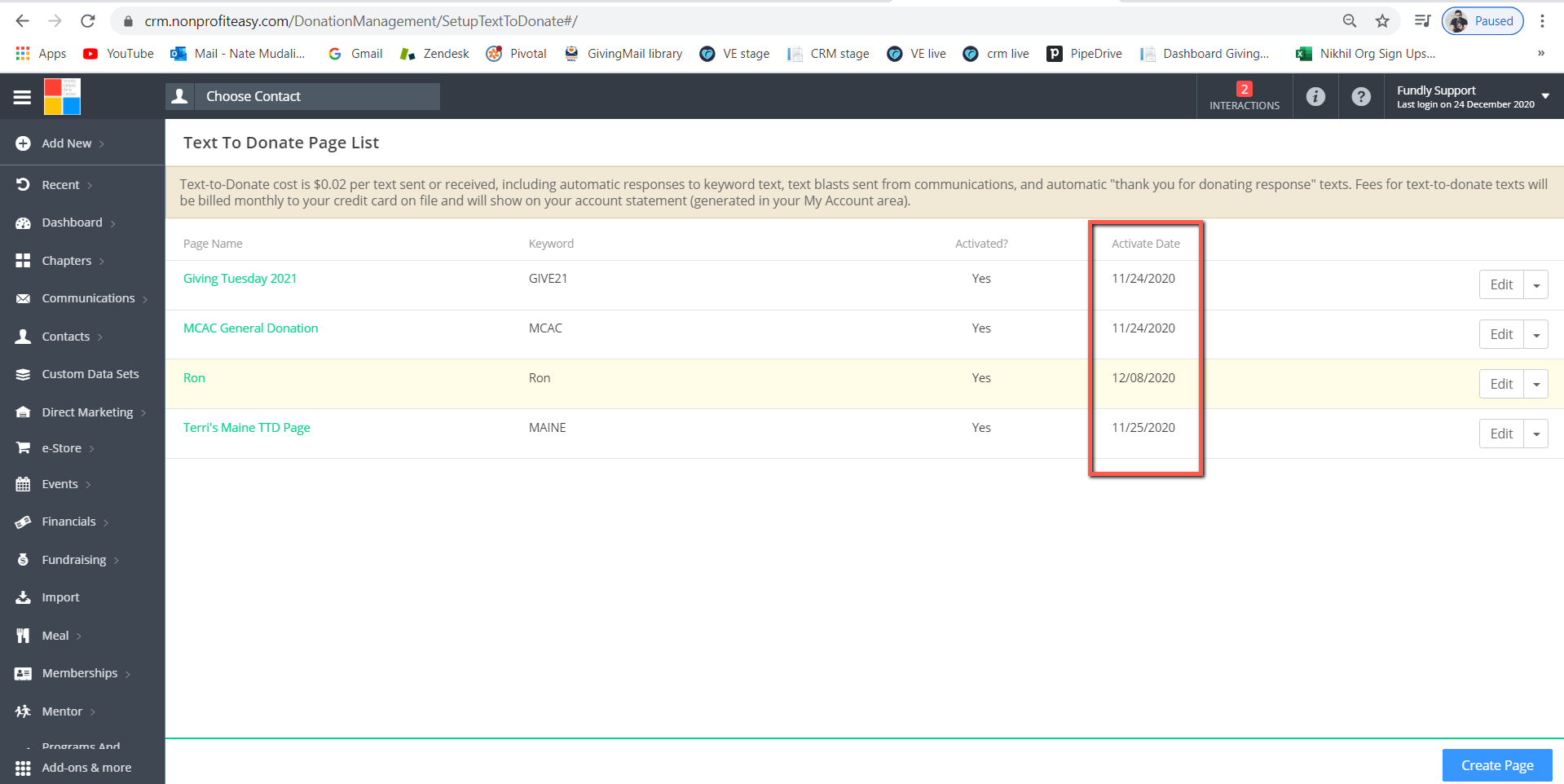
Task: Open the help question mark icon
Action: tap(1361, 96)
